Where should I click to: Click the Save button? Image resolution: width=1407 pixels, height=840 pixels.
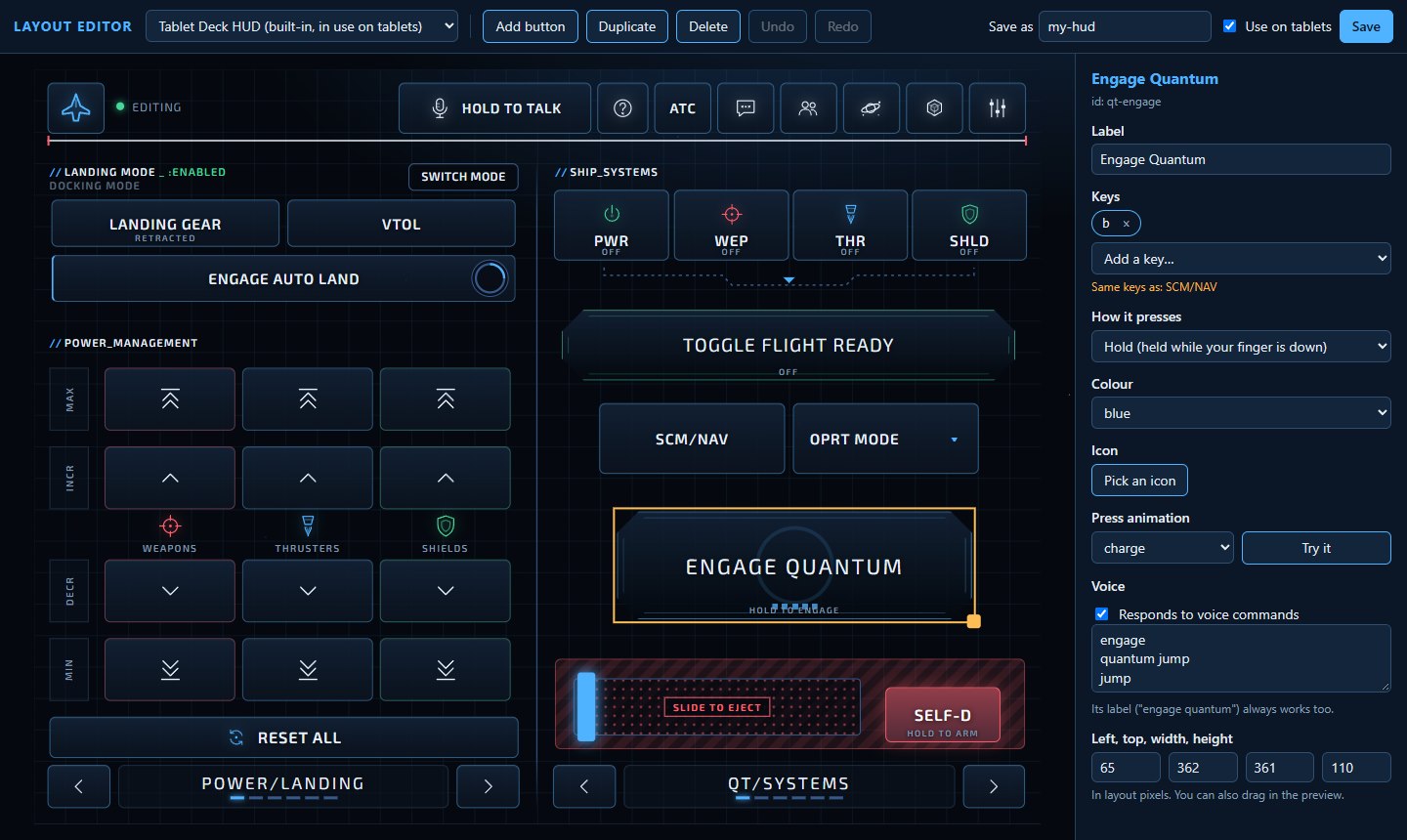click(x=1366, y=26)
